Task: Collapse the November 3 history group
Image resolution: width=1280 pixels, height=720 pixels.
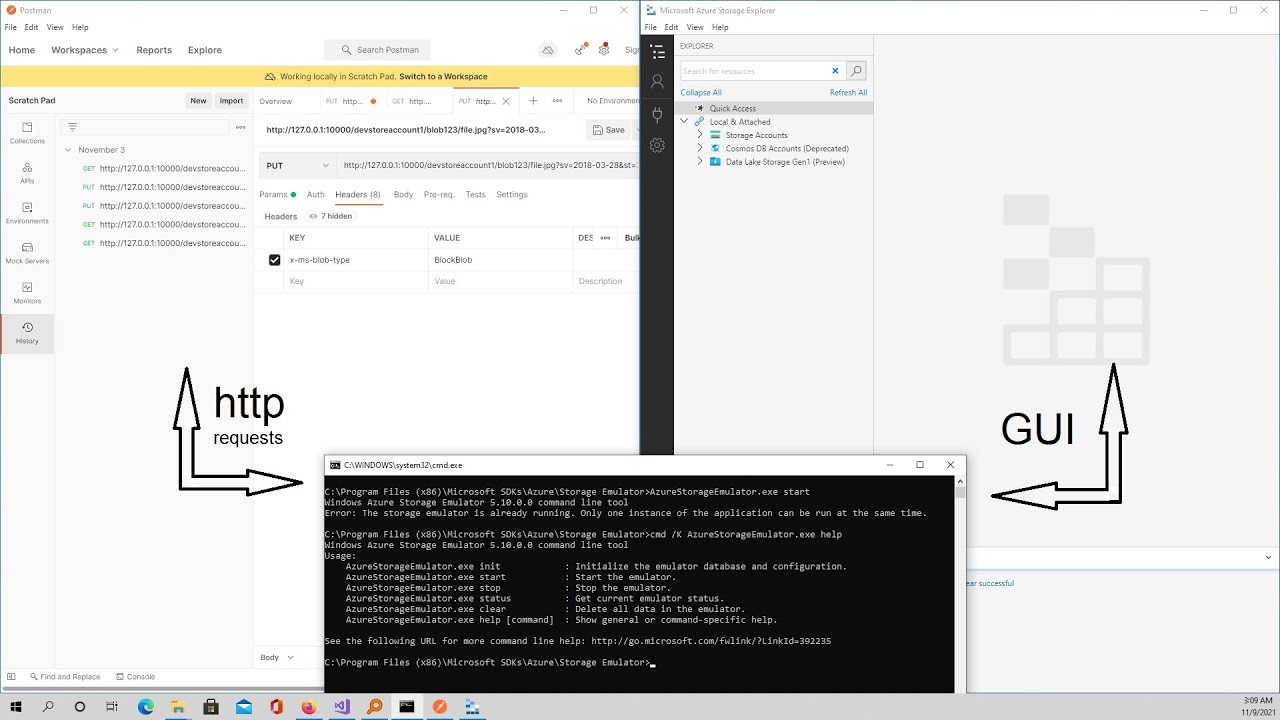Action: coord(68,150)
